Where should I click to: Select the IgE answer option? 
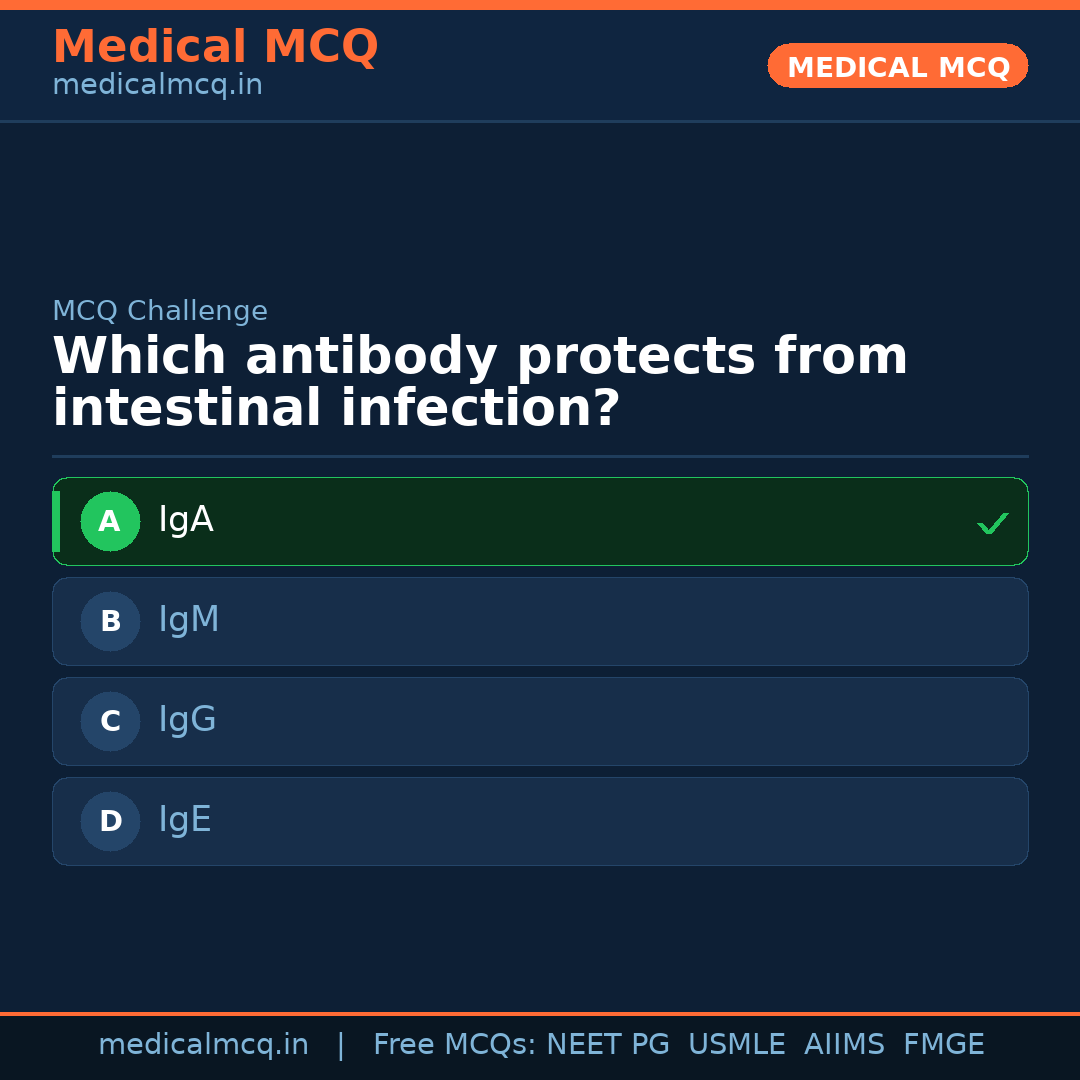coord(185,820)
